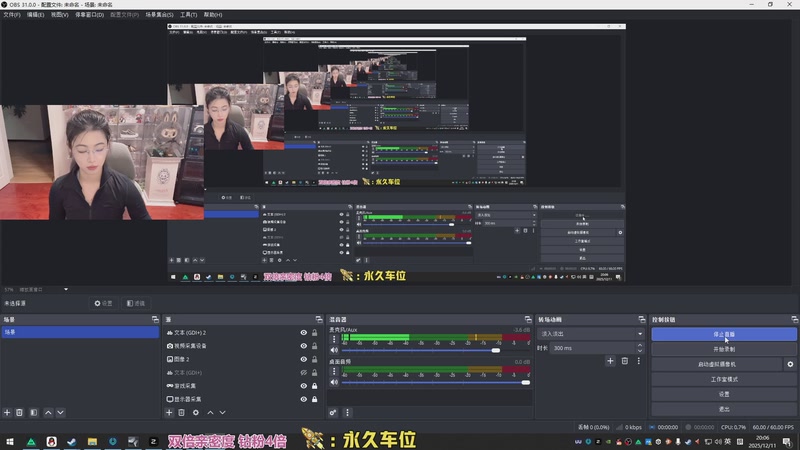Move the scene up with the arrow
The width and height of the screenshot is (800, 450).
[48, 412]
